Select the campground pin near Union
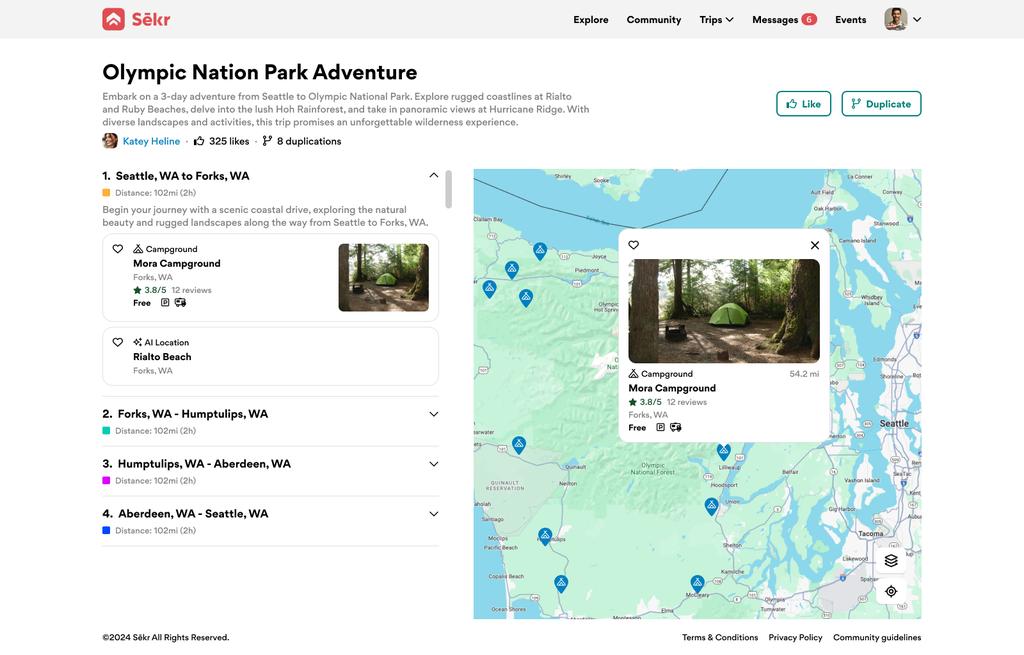 [x=711, y=506]
